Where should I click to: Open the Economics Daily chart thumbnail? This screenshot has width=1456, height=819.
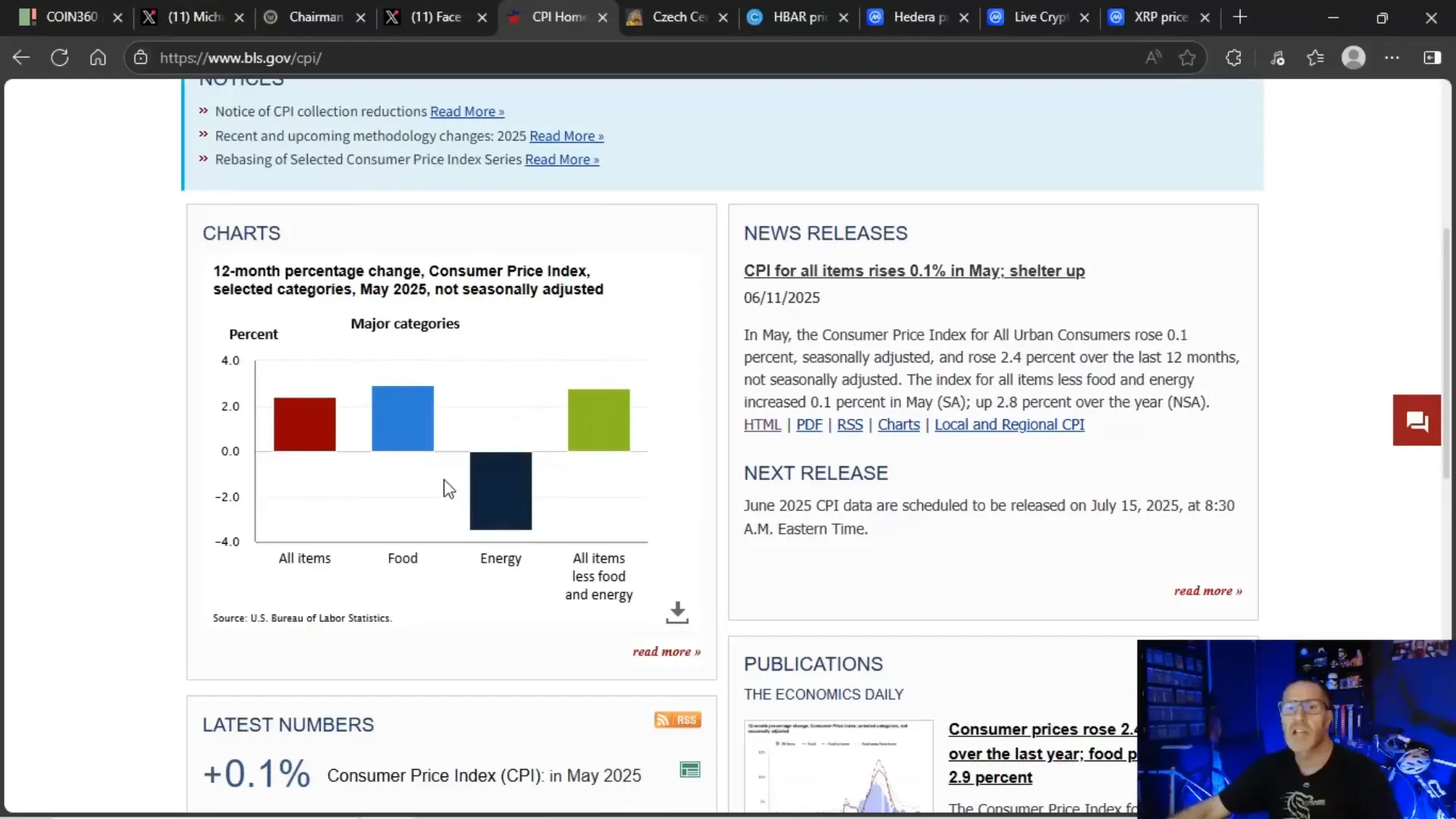click(839, 766)
